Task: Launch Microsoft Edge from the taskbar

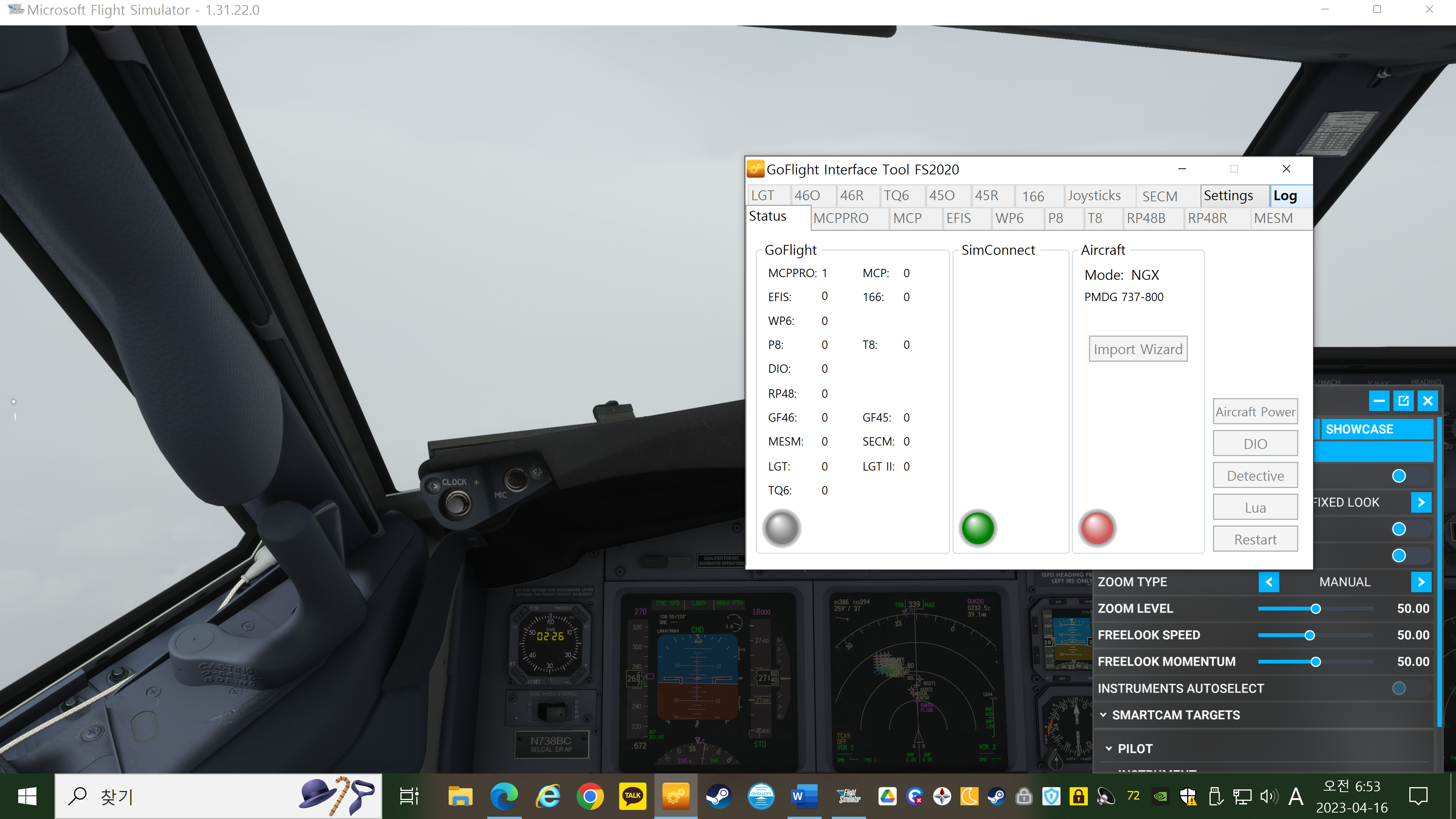Action: pyautogui.click(x=504, y=796)
